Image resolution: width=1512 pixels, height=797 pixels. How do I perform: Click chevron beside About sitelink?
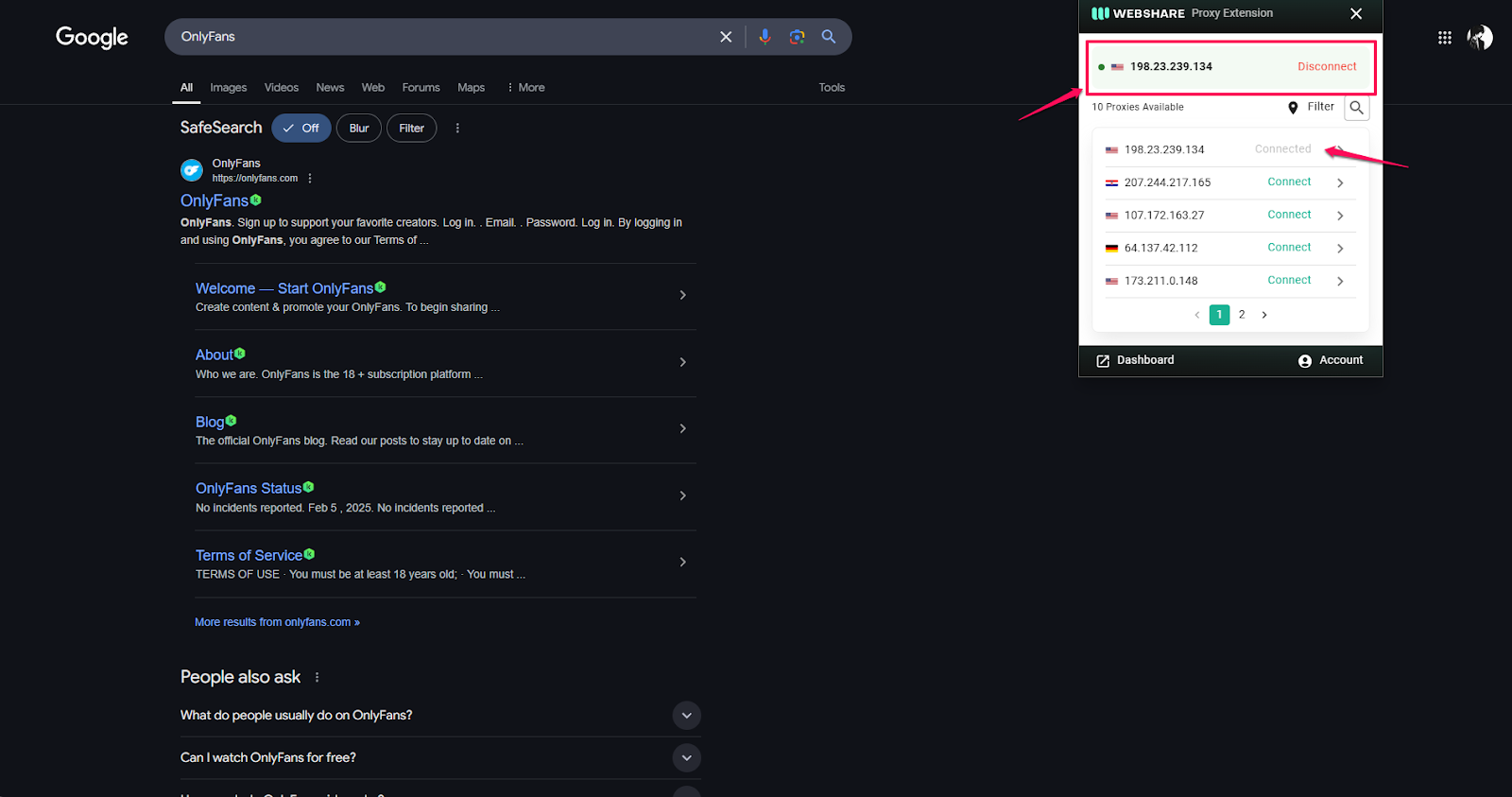(x=682, y=362)
